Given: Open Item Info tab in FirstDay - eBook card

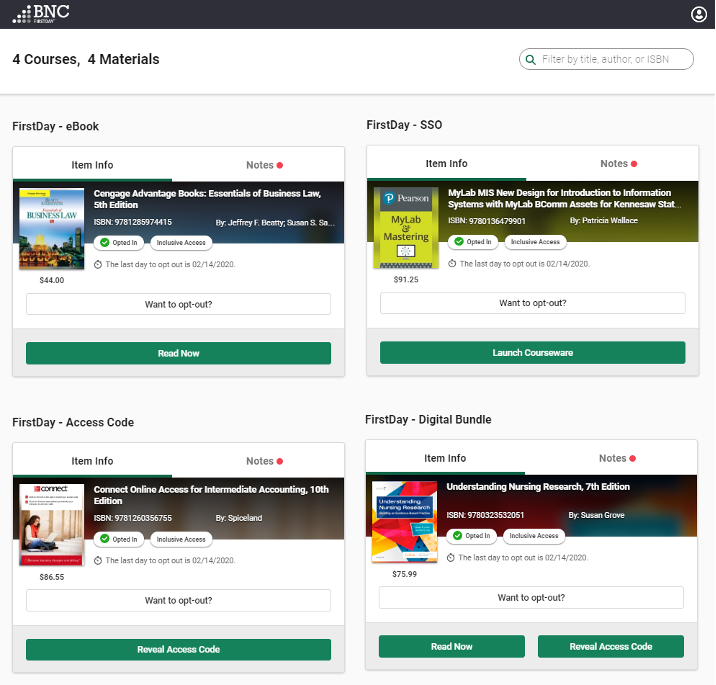Looking at the screenshot, I should point(92,165).
